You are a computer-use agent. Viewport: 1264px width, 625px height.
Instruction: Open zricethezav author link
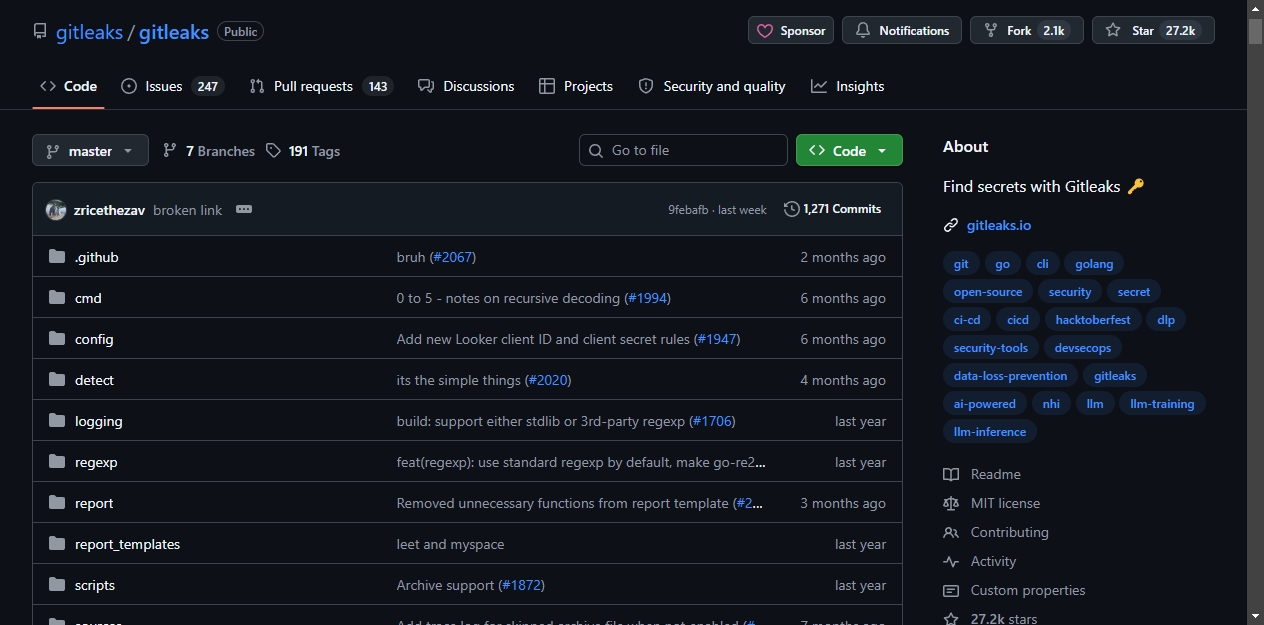tap(109, 210)
